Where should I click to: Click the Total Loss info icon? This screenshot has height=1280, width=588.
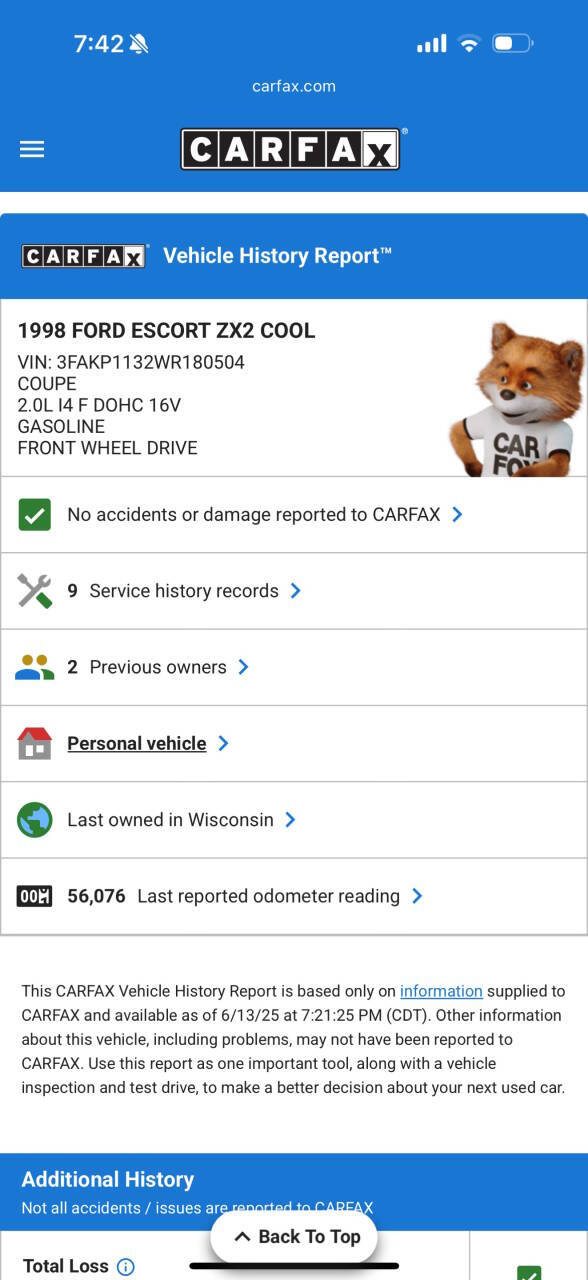point(126,1267)
